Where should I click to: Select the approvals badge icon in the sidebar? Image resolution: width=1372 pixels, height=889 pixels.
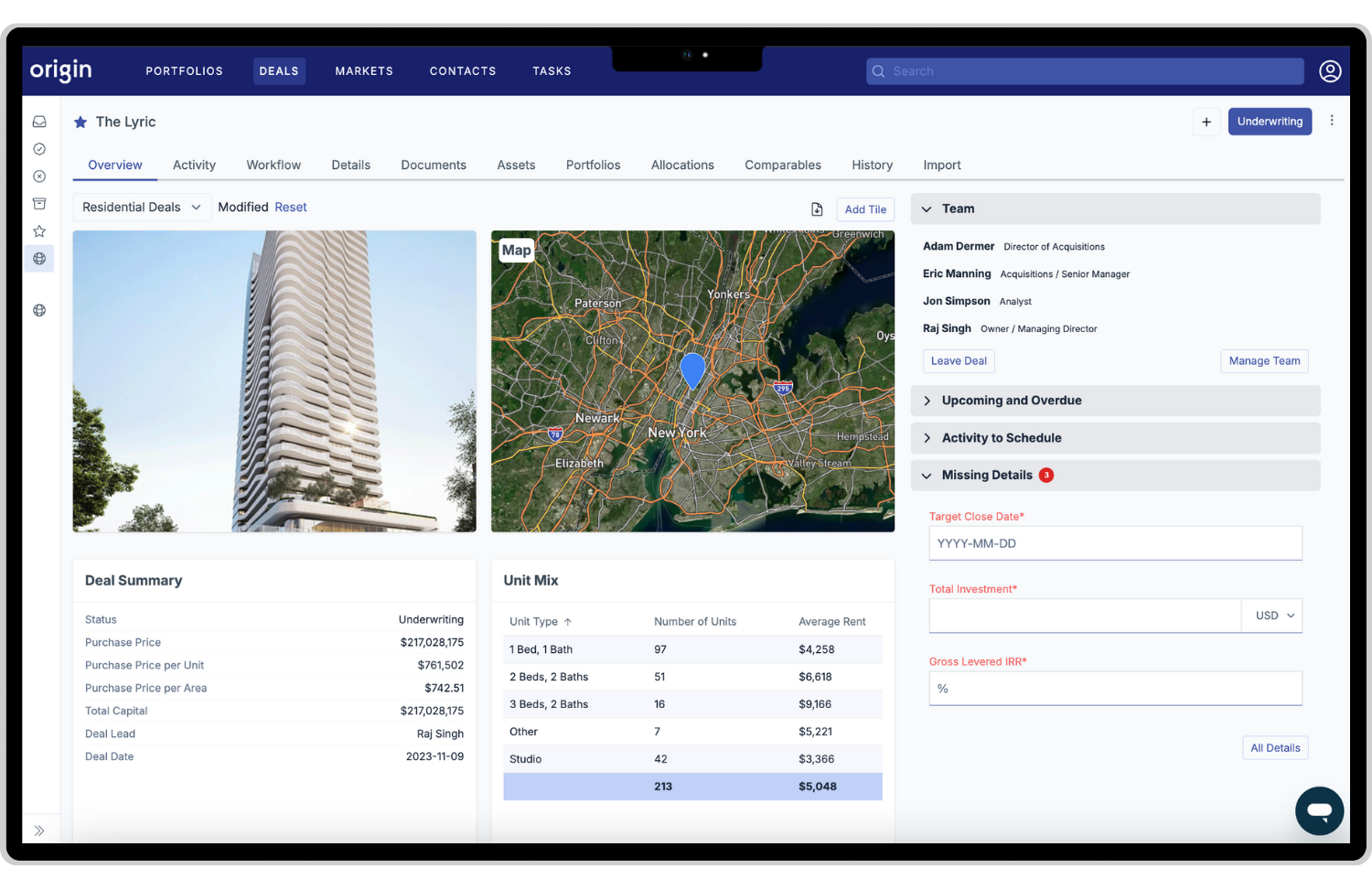pos(39,148)
